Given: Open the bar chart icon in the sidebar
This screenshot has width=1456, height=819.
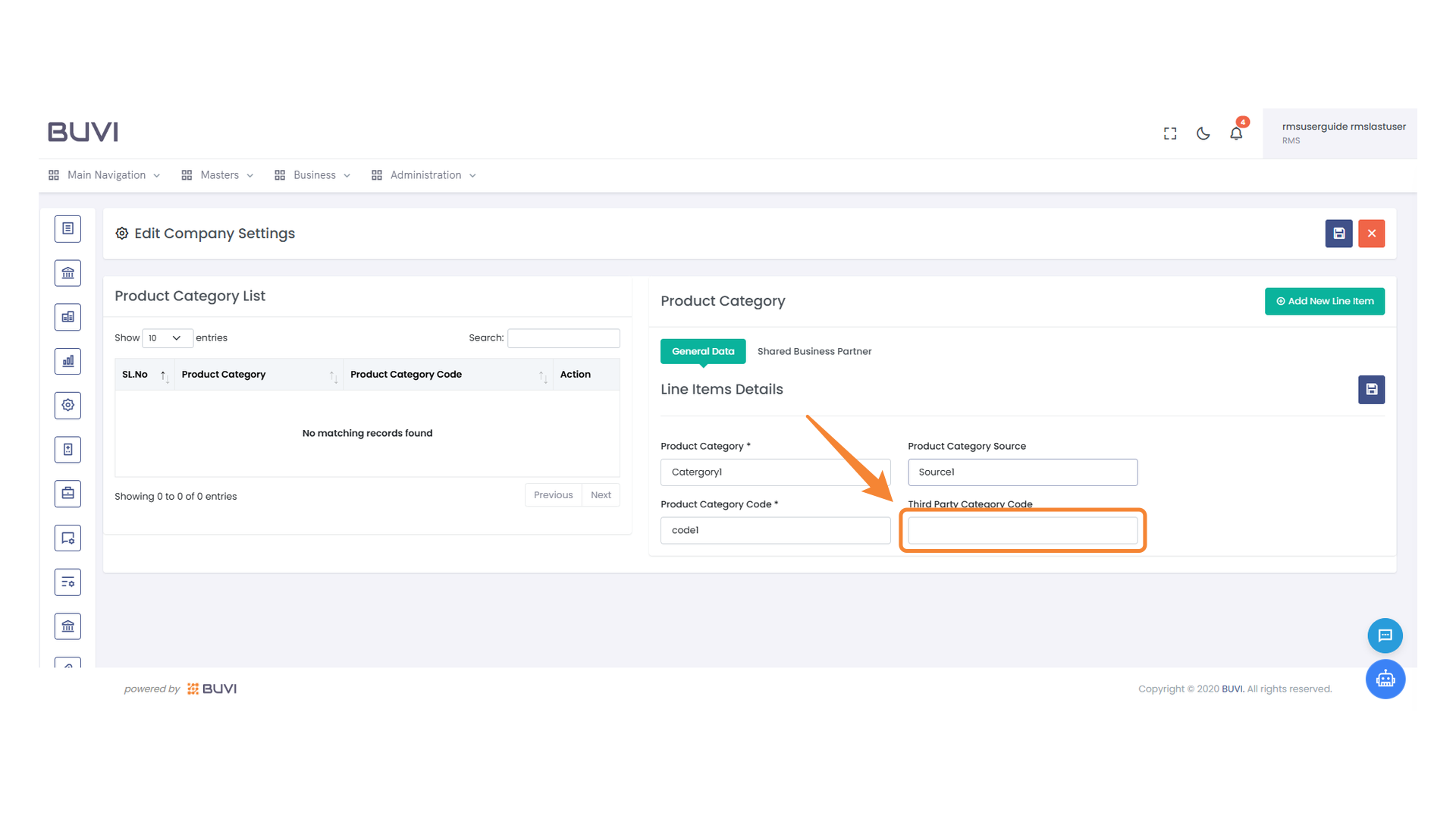Looking at the screenshot, I should tap(67, 362).
